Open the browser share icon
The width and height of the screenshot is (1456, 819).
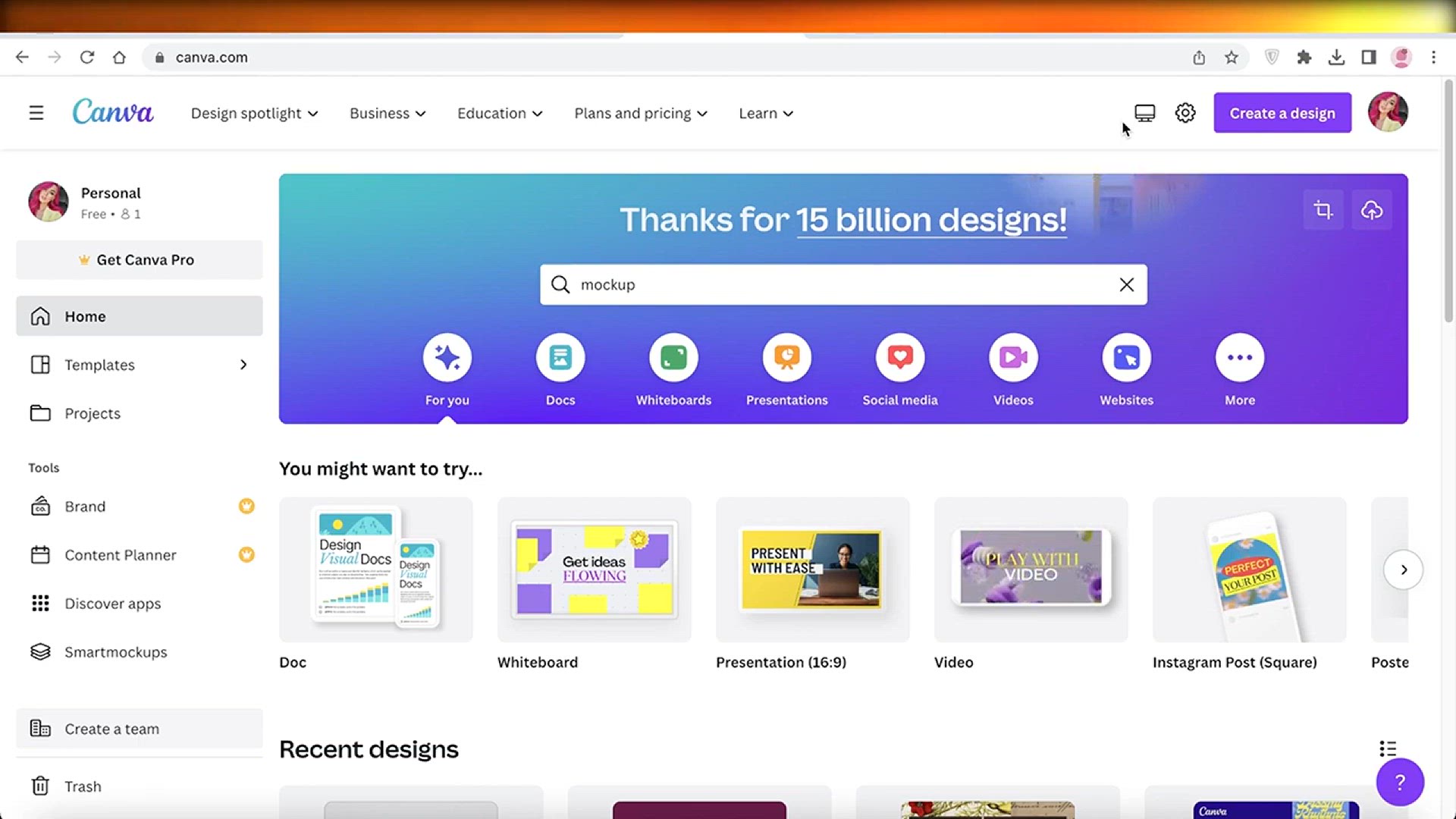pyautogui.click(x=1199, y=57)
